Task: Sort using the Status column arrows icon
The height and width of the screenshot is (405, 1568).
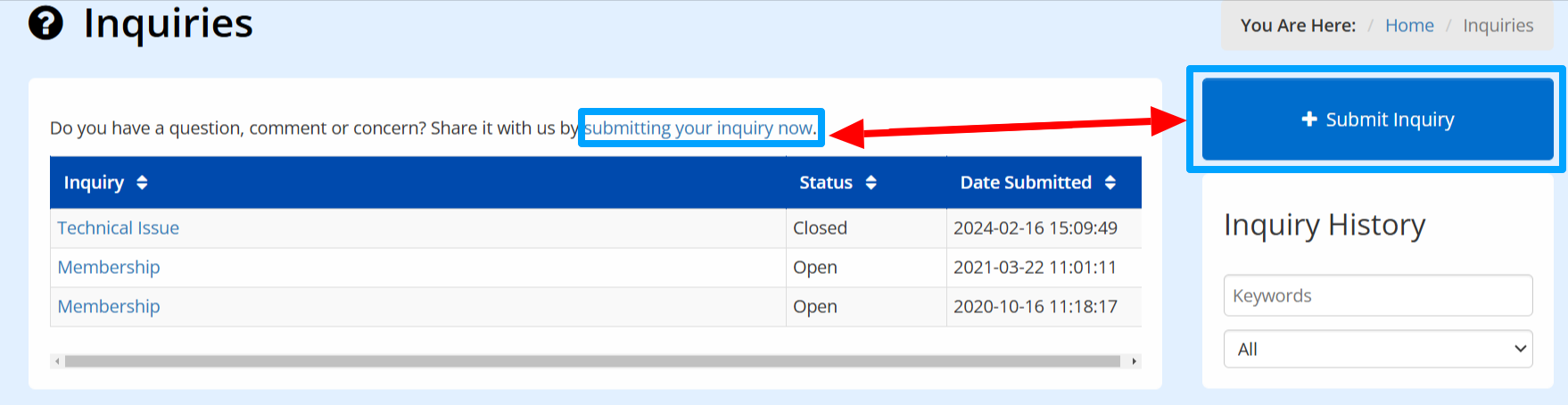Action: click(871, 183)
